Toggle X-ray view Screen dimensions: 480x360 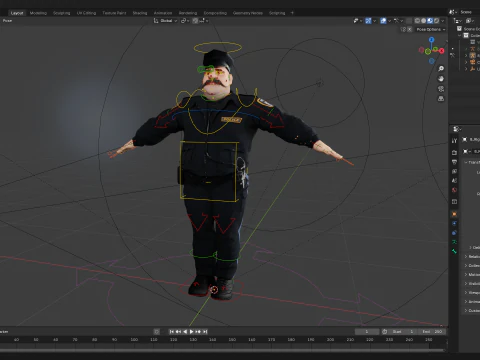pos(409,21)
